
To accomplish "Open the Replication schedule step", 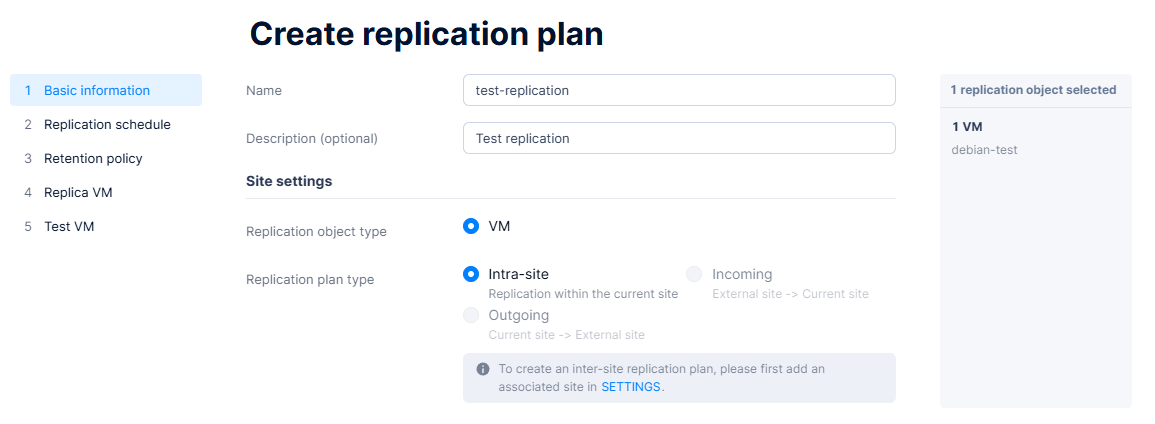I will (107, 125).
